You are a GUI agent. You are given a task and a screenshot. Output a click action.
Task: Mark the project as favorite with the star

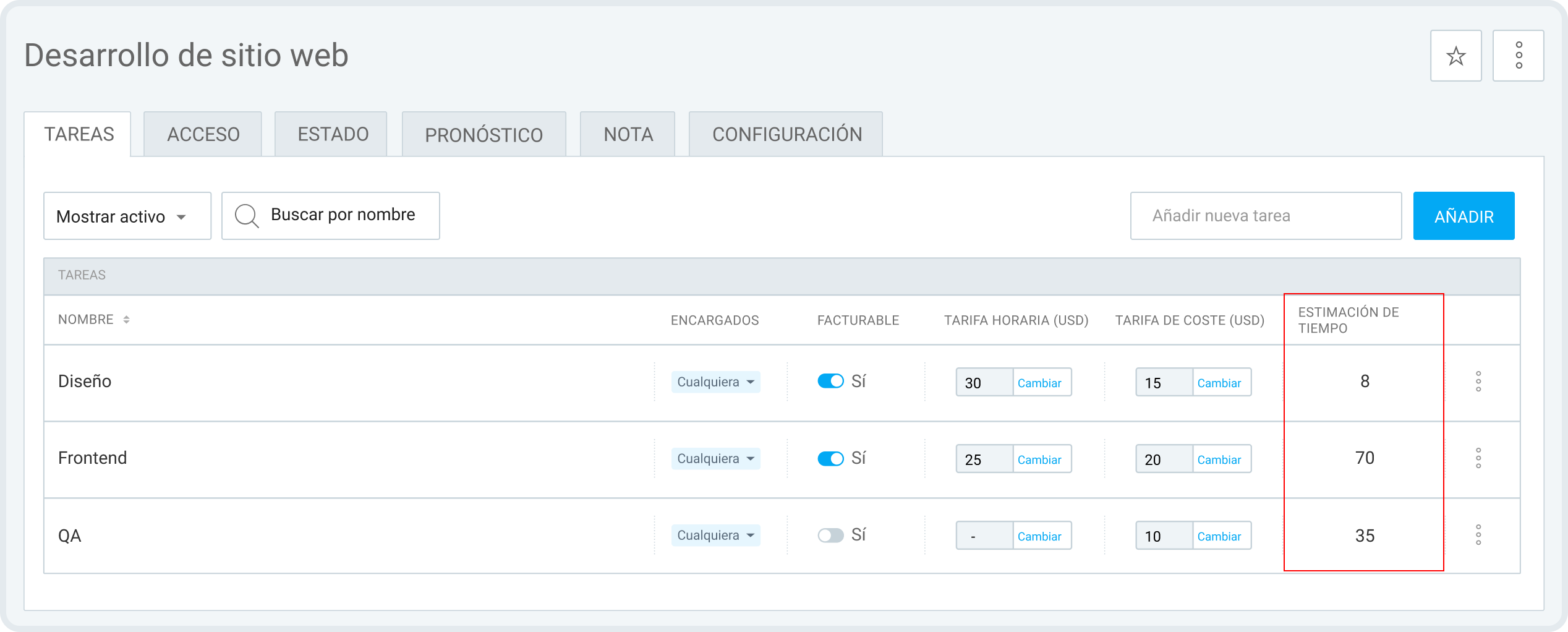1455,56
